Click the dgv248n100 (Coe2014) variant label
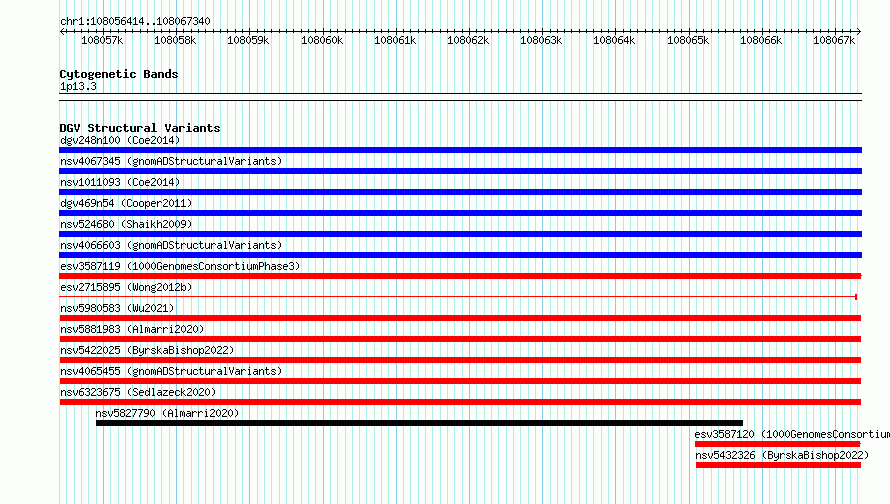The width and height of the screenshot is (890, 504). tap(120, 140)
